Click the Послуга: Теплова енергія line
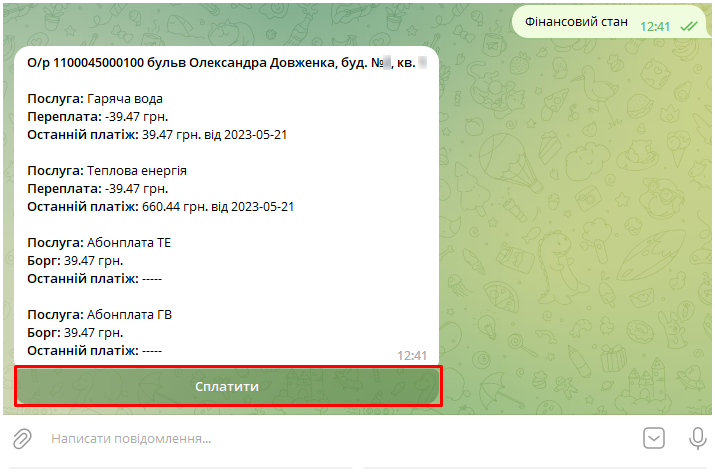 [107, 170]
